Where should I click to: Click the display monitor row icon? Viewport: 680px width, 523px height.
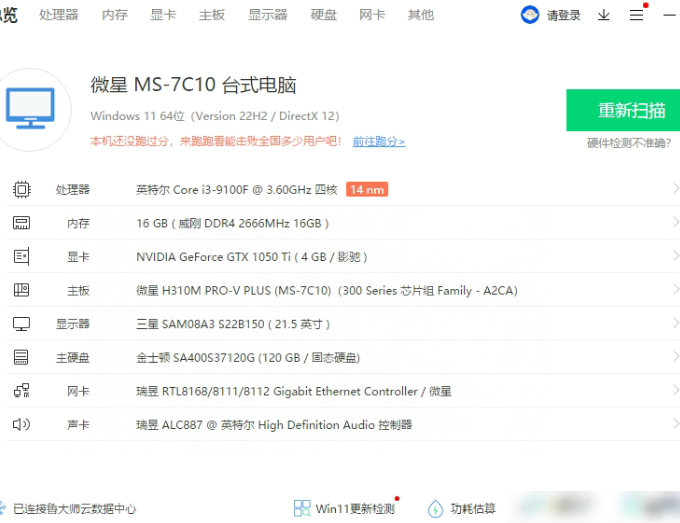pos(22,324)
